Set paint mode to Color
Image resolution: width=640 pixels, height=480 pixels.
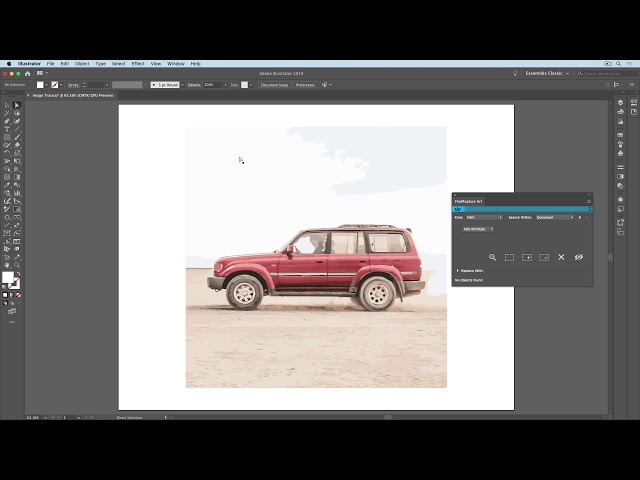pyautogui.click(x=5, y=295)
